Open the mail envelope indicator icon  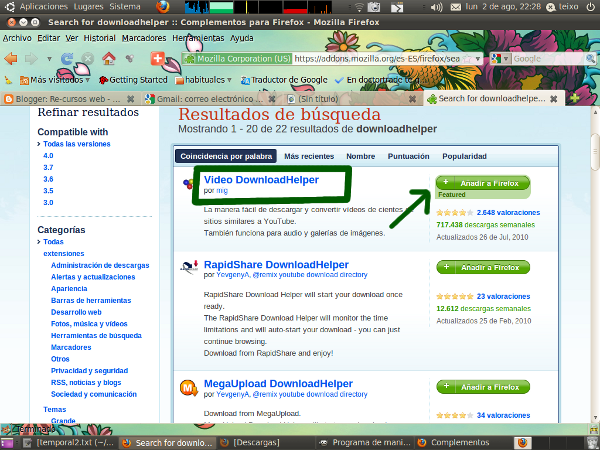click(455, 7)
